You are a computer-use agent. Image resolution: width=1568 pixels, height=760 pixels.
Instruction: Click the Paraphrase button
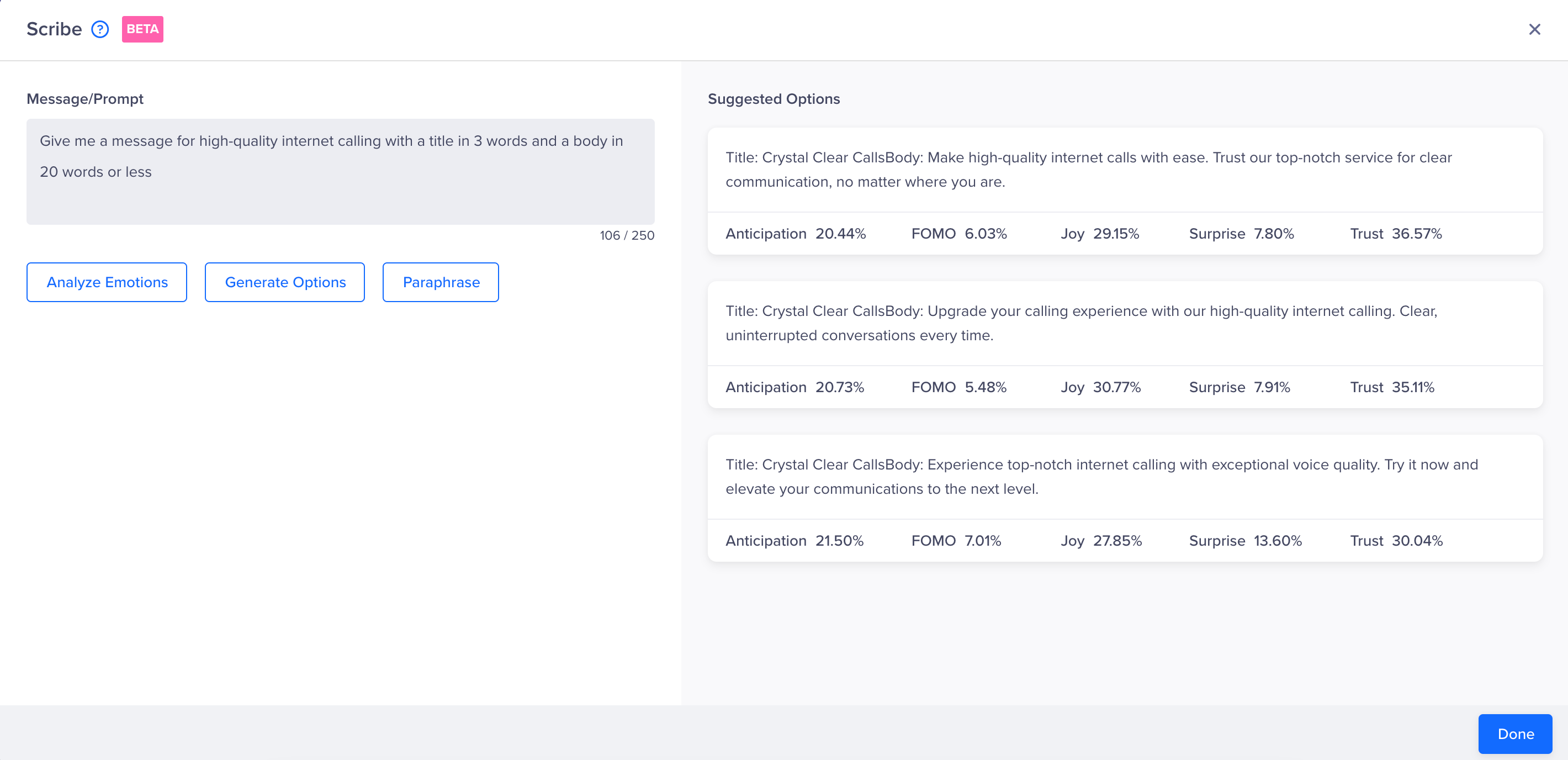coord(440,282)
